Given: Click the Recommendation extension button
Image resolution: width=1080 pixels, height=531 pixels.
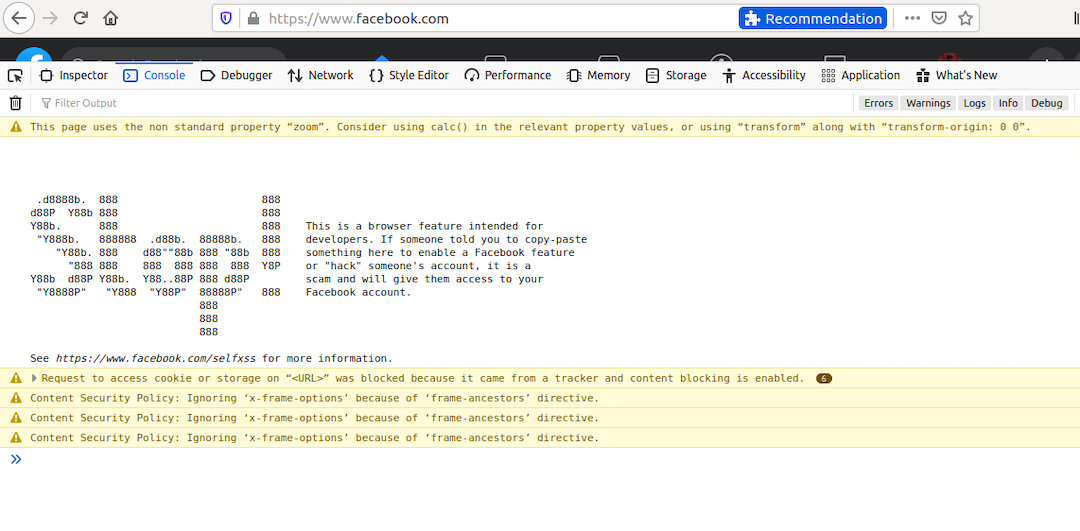Looking at the screenshot, I should click(813, 19).
